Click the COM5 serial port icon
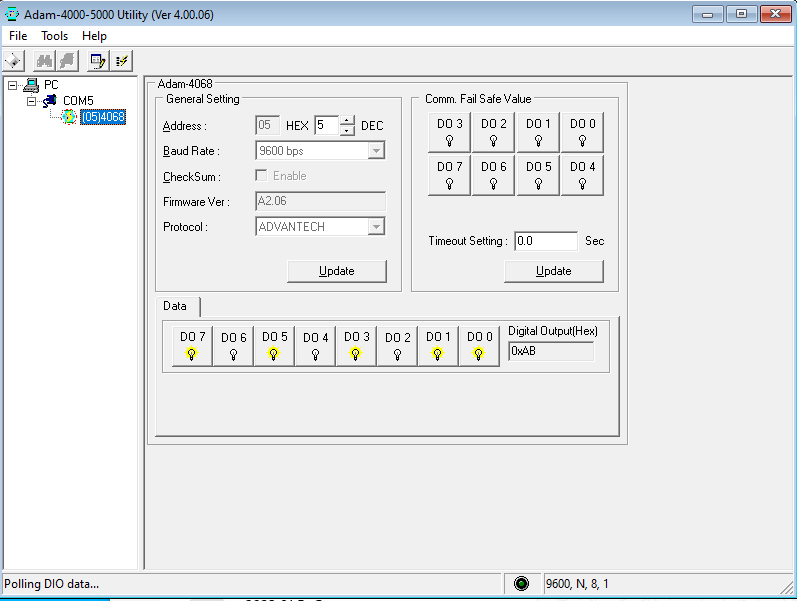 pos(49,101)
